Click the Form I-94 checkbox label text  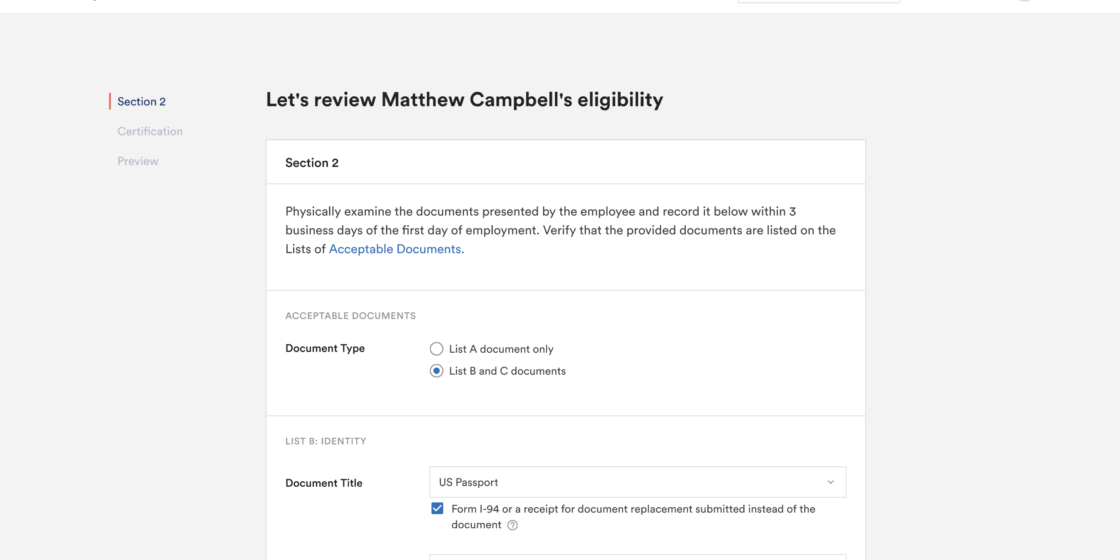pyautogui.click(x=634, y=516)
